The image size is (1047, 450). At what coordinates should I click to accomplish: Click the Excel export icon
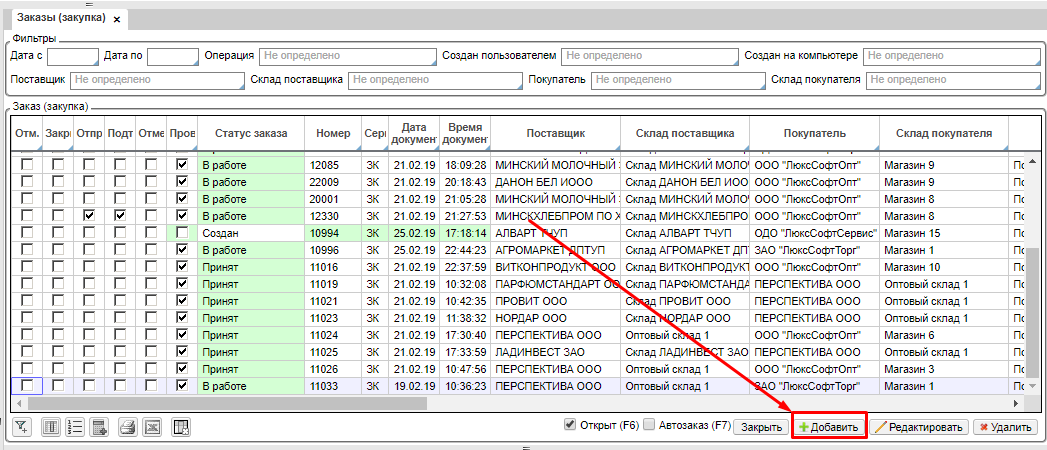[152, 428]
